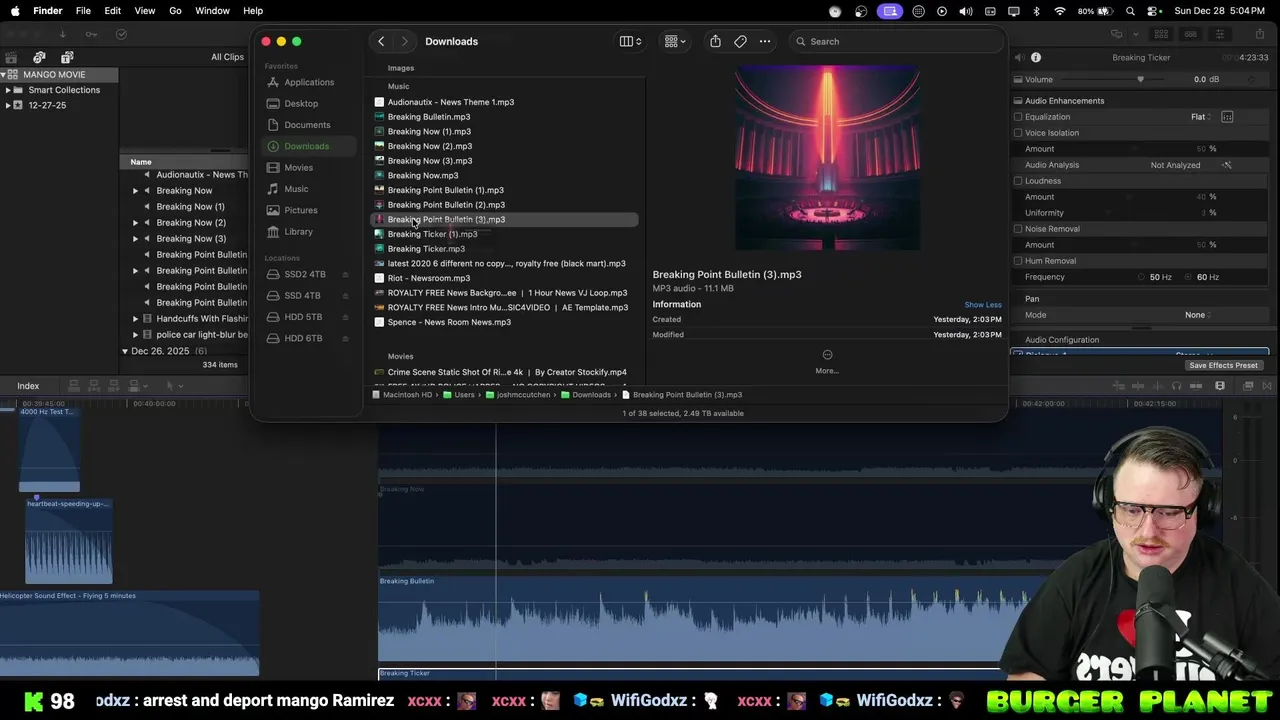The image size is (1280, 720).
Task: Select the Breaking Bulletin clip in the timeline
Action: click(x=690, y=620)
